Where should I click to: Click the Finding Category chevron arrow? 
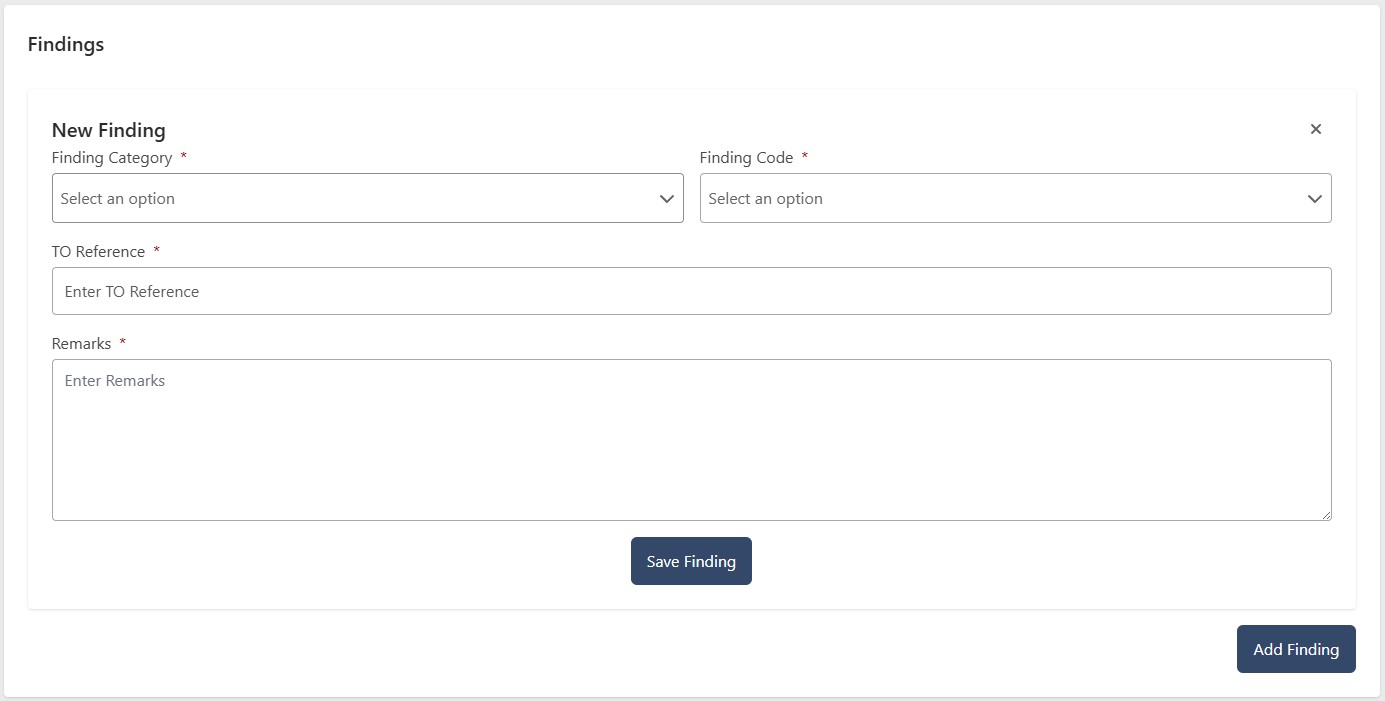(667, 199)
